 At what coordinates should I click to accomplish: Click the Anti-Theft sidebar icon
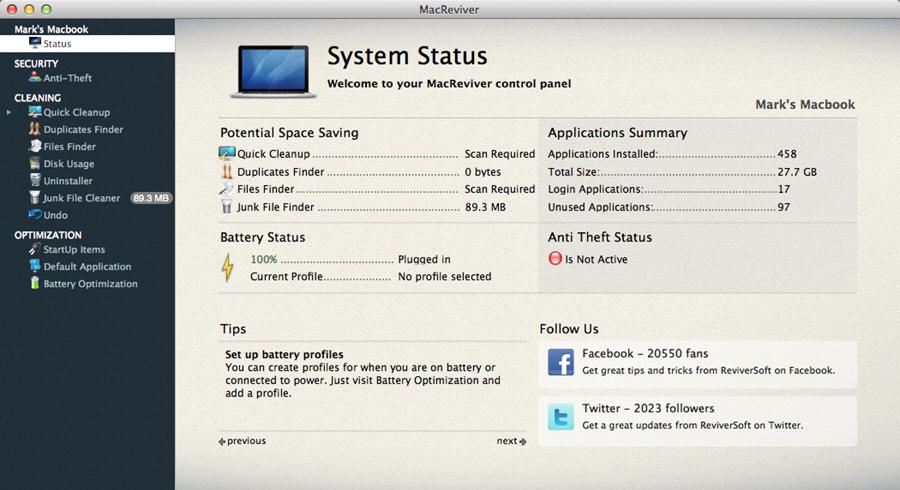35,77
